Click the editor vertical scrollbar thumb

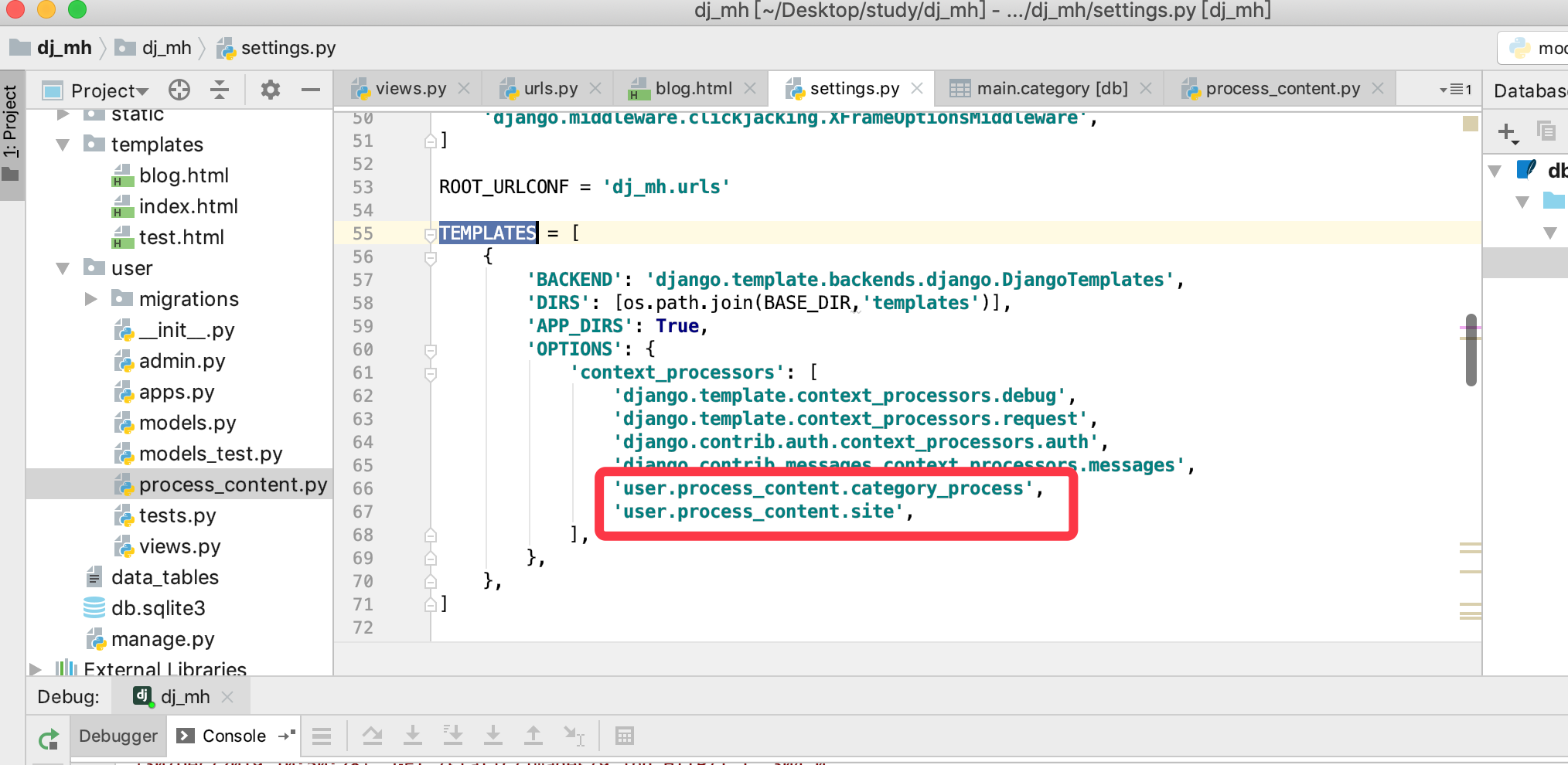click(1471, 349)
